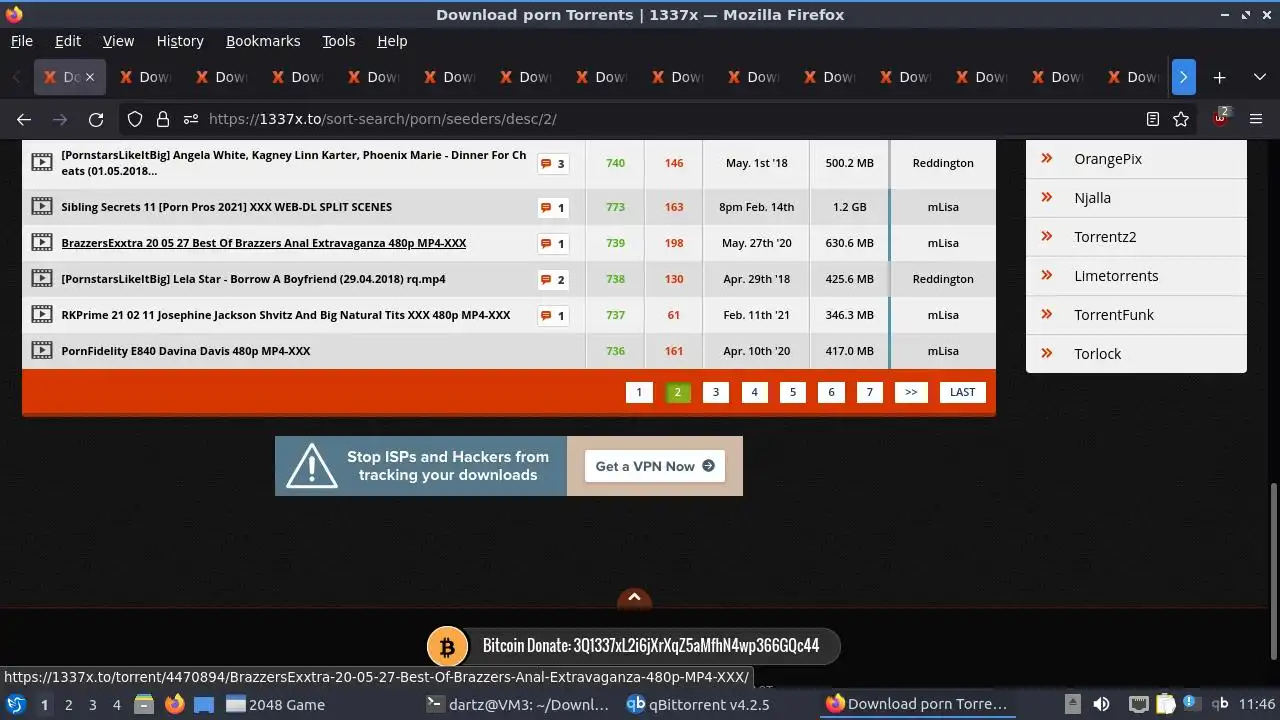Open the Njalla sidebar link

pyautogui.click(x=1092, y=198)
